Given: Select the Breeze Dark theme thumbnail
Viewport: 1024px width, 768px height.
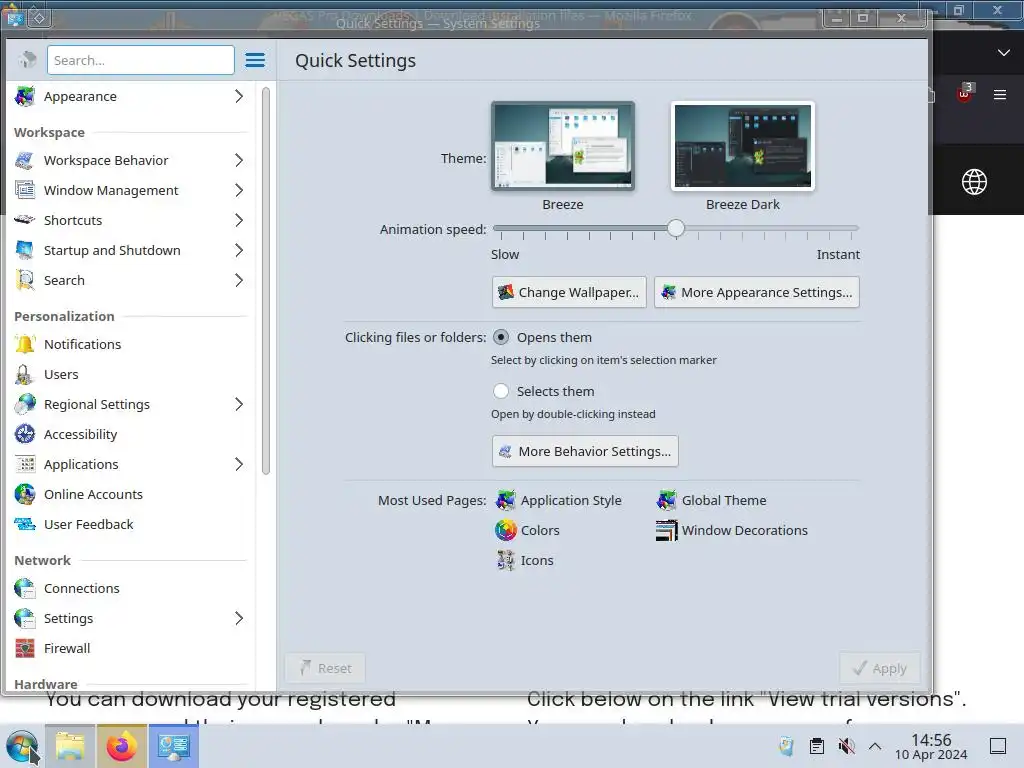Looking at the screenshot, I should coord(743,146).
